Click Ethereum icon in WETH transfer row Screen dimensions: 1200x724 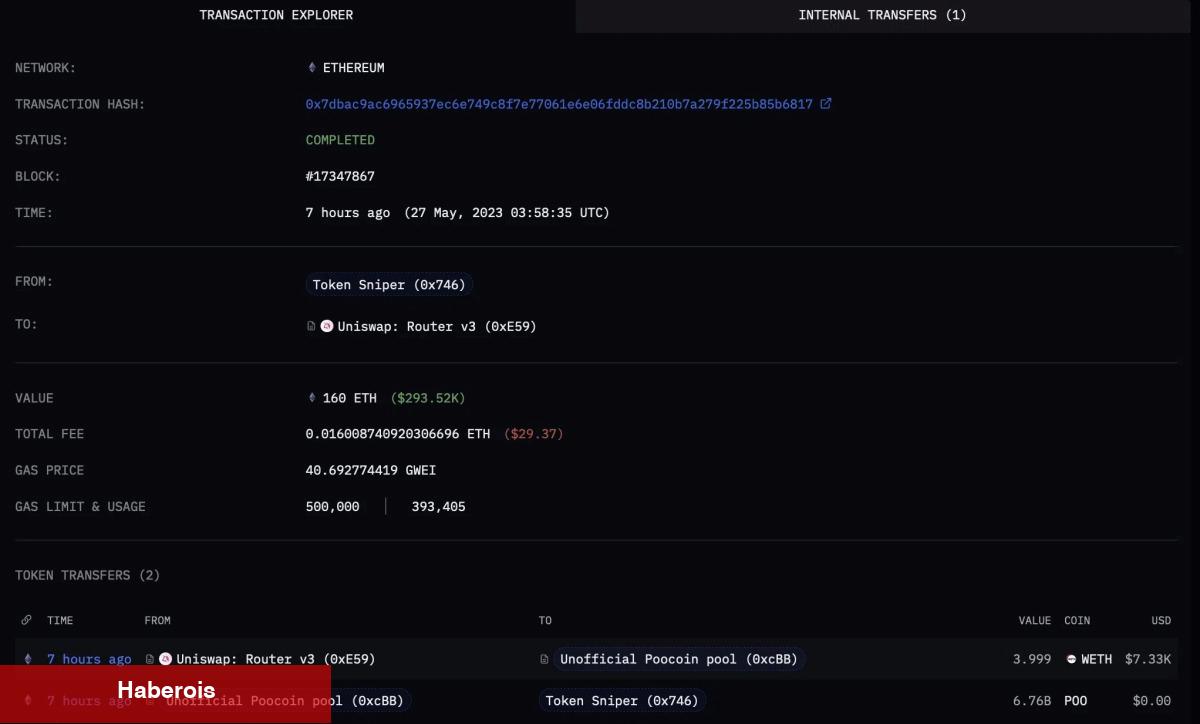pos(27,659)
